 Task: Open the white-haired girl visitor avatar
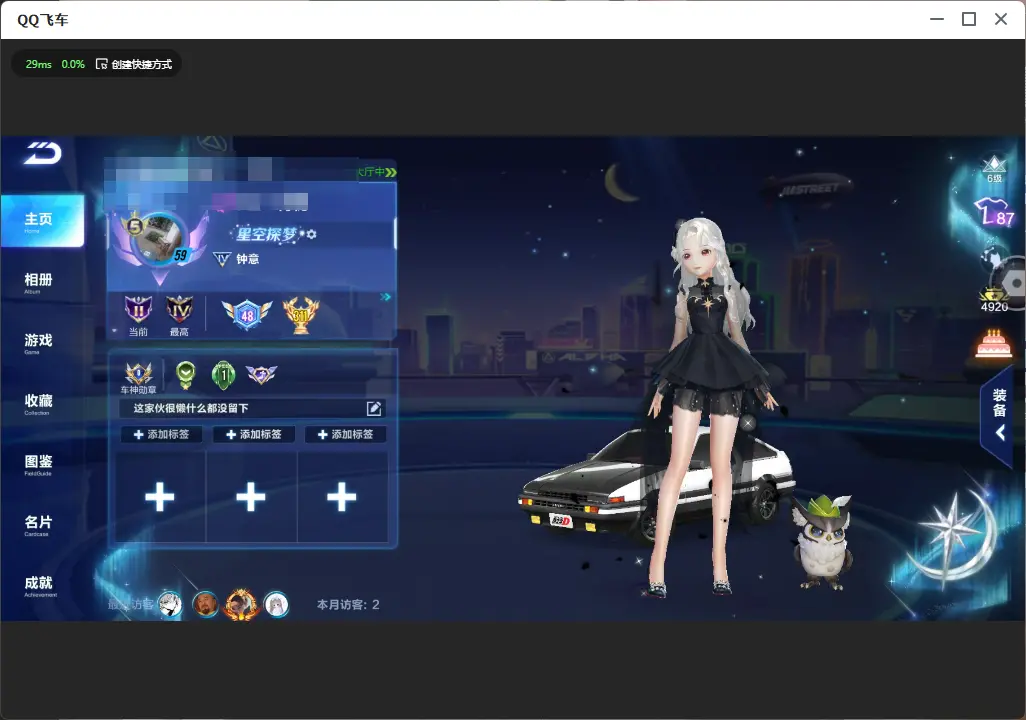coord(276,604)
